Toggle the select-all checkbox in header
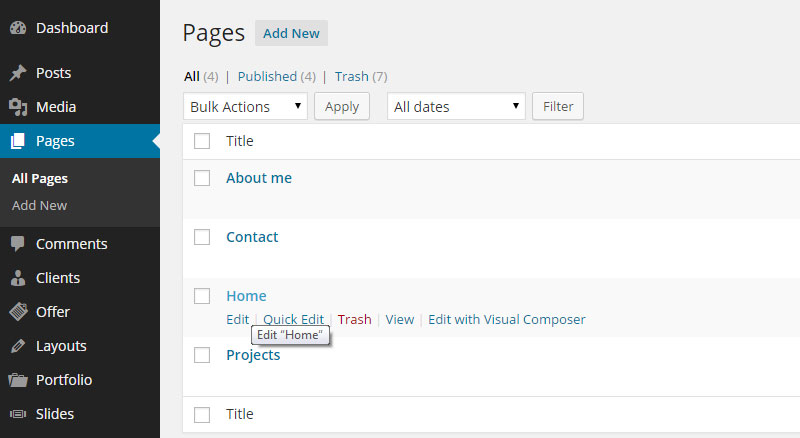800x438 pixels. [202, 141]
